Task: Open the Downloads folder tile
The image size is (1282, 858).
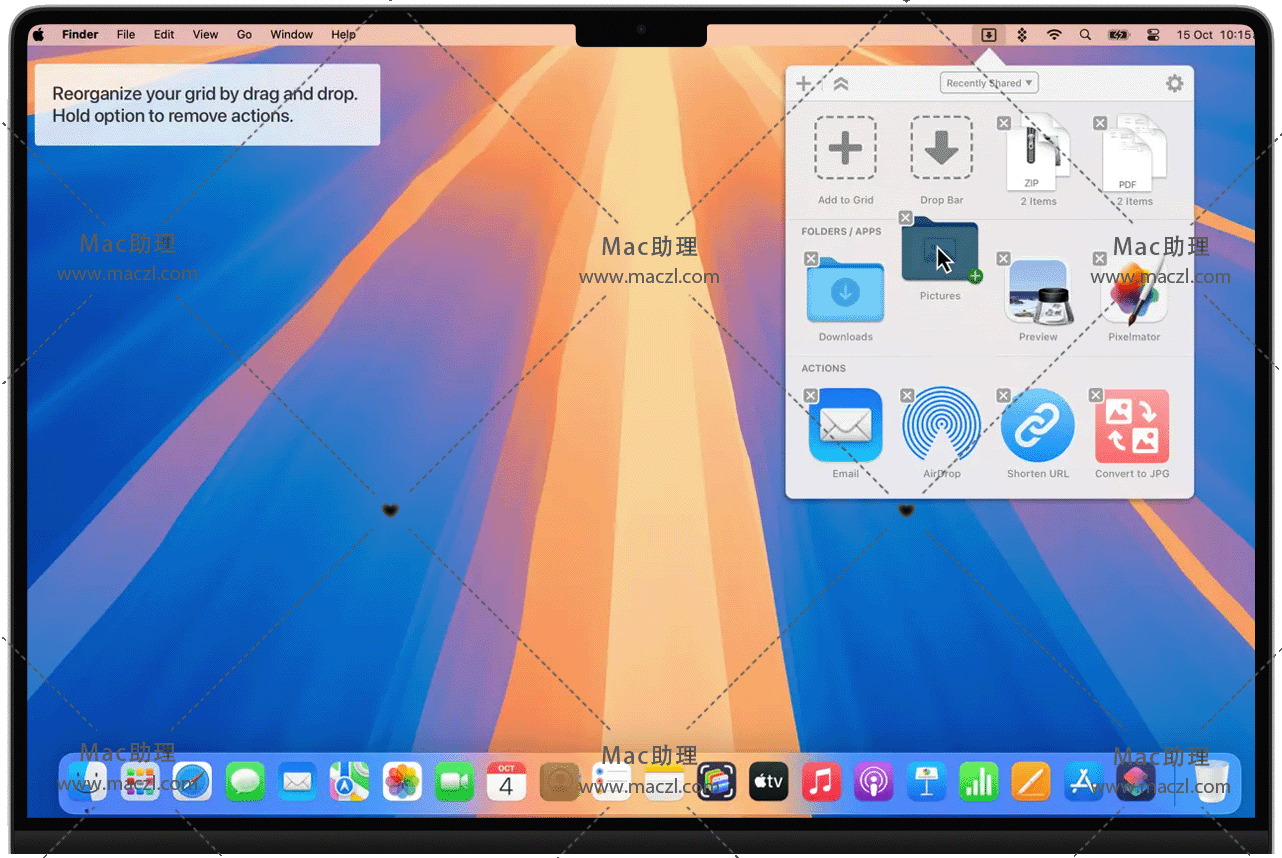Action: click(845, 292)
